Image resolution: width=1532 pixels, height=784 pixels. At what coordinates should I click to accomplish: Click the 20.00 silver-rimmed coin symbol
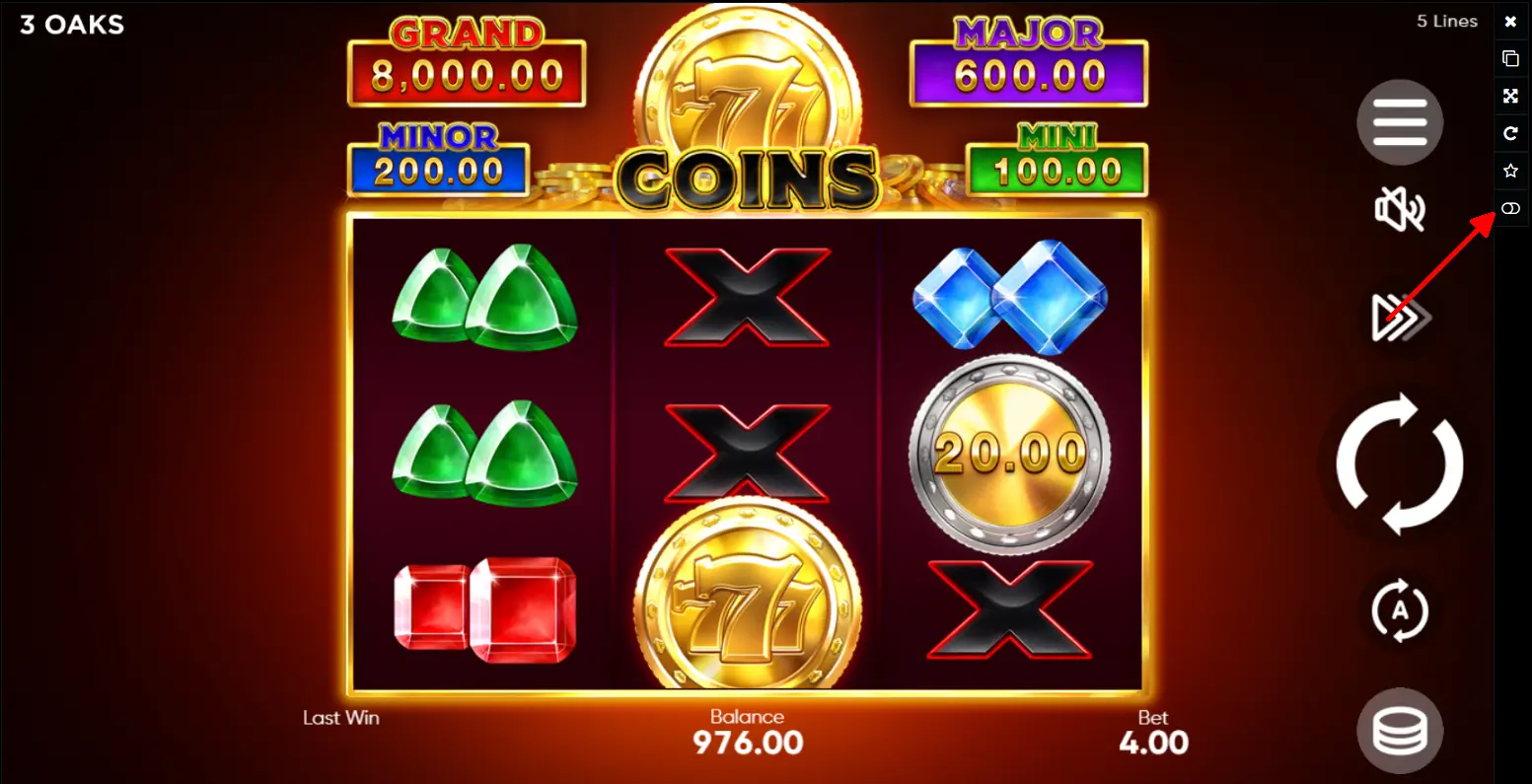[x=1010, y=454]
